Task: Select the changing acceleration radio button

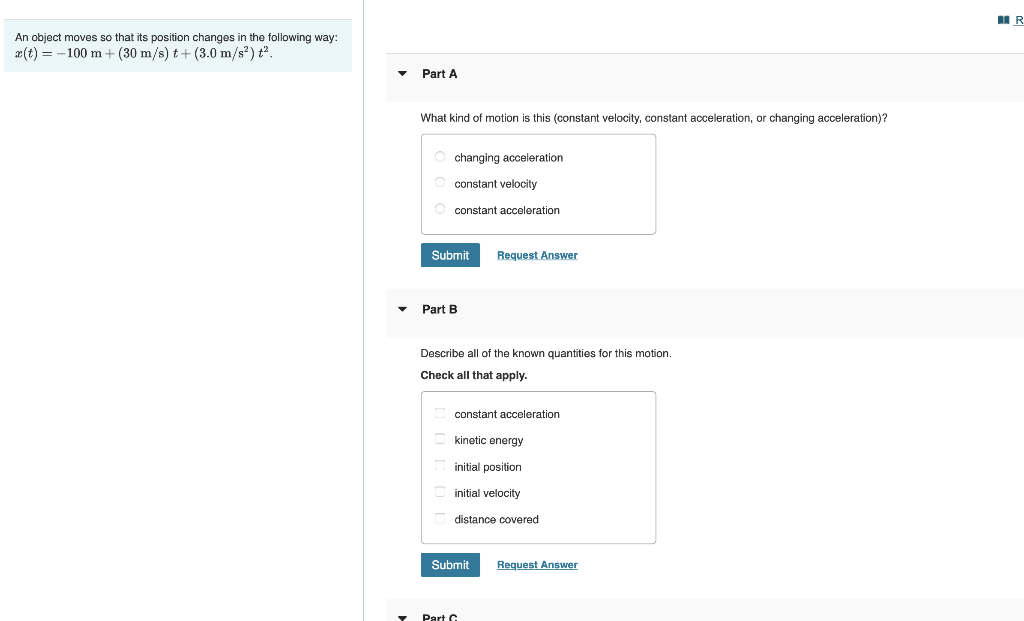Action: 440,157
